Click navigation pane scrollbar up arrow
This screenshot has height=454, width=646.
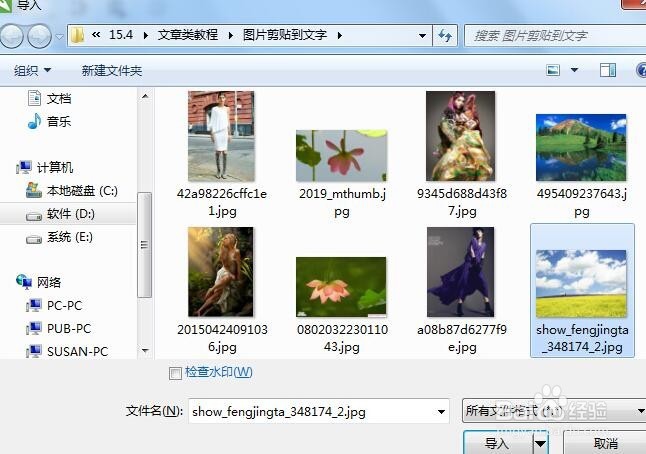click(x=145, y=96)
